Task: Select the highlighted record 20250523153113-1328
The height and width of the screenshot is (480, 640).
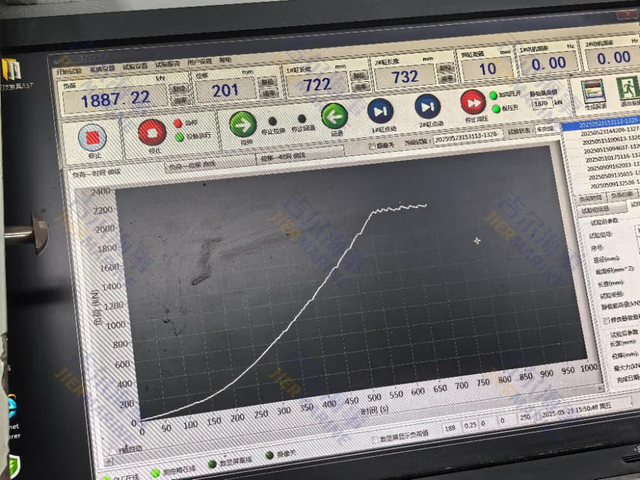Action: (x=600, y=125)
